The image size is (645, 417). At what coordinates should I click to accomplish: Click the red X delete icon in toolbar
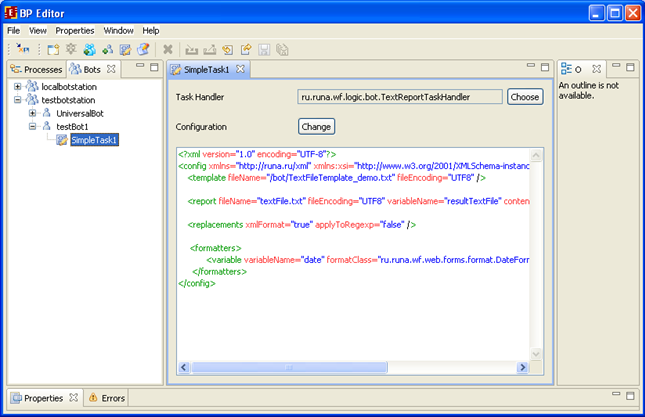point(168,49)
